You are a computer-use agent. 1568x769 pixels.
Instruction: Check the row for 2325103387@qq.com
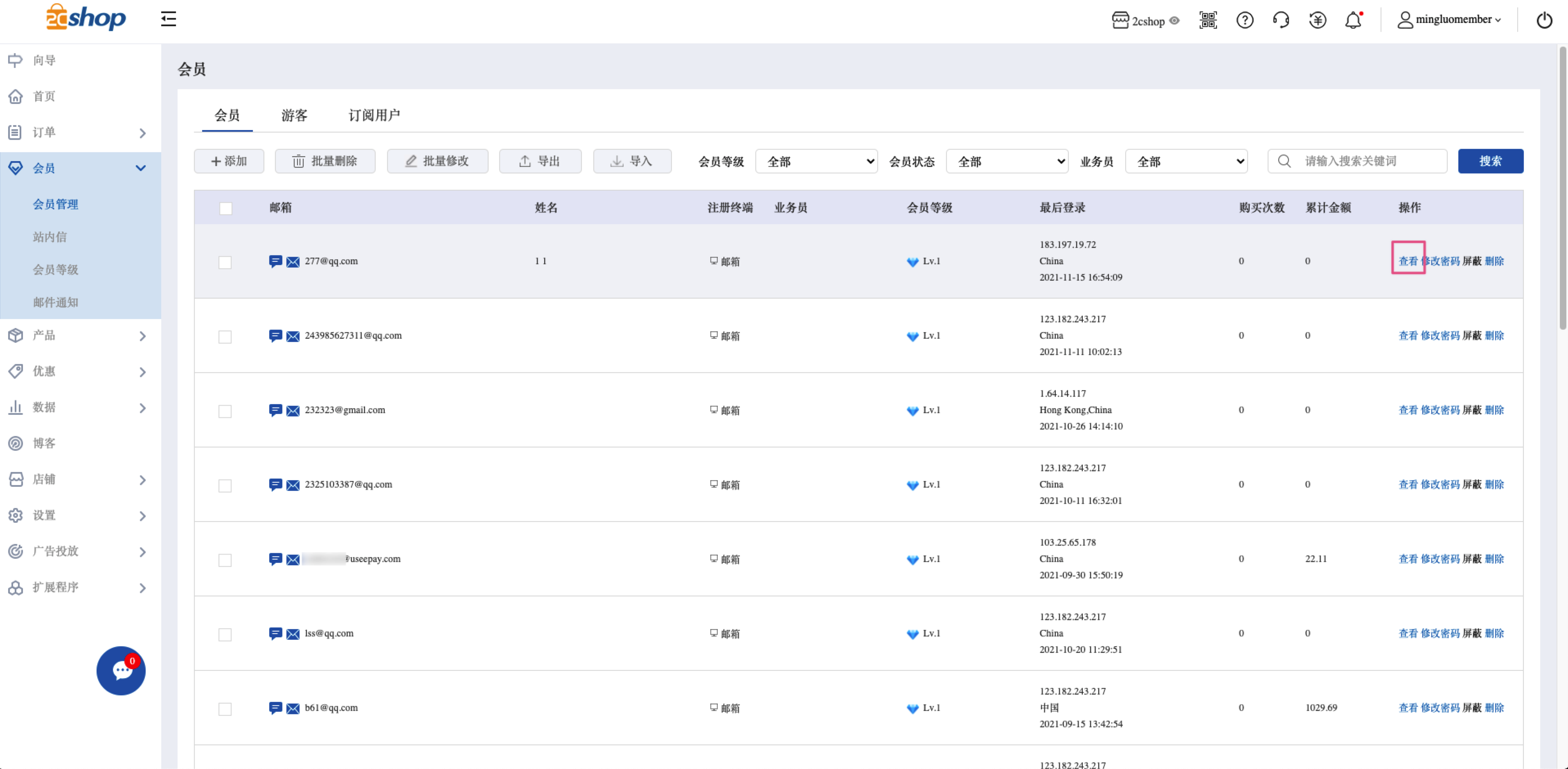point(225,486)
